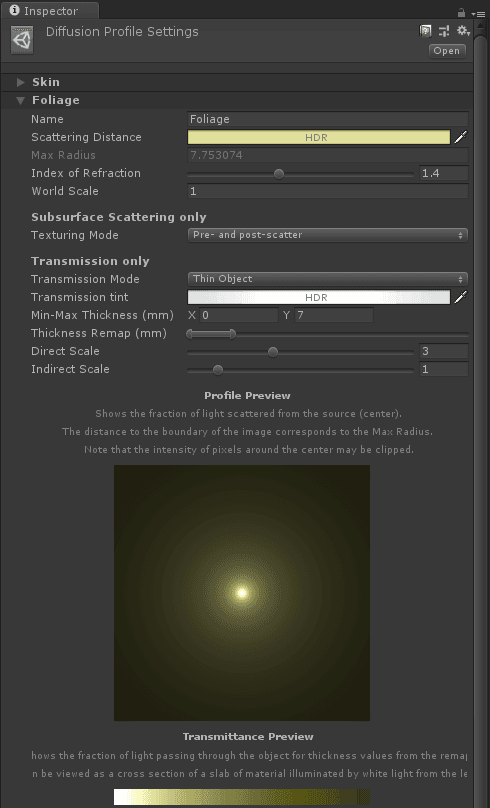Open the Transmission tint HDR color swatch
Screen dimensions: 490x808
318,297
